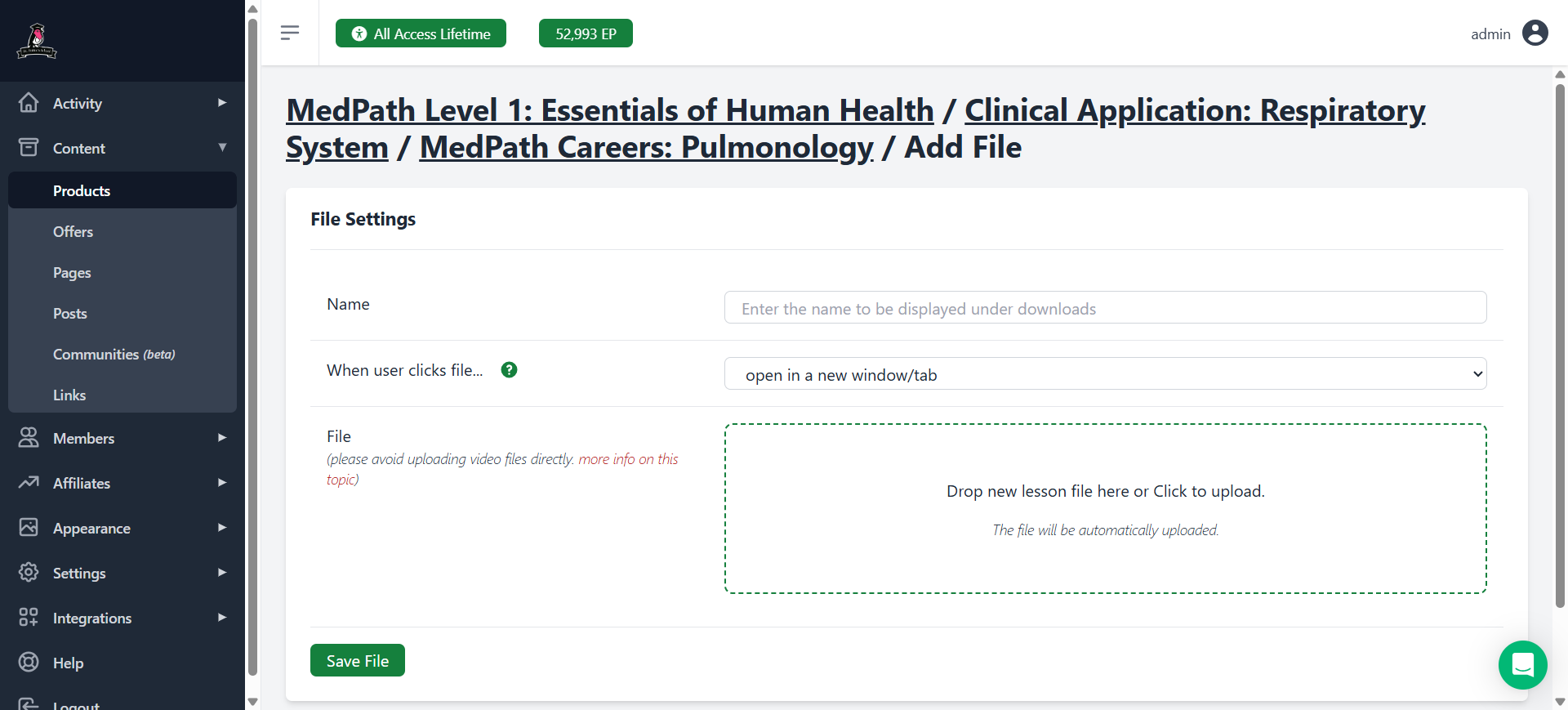Select the Members people icon

coord(29,438)
